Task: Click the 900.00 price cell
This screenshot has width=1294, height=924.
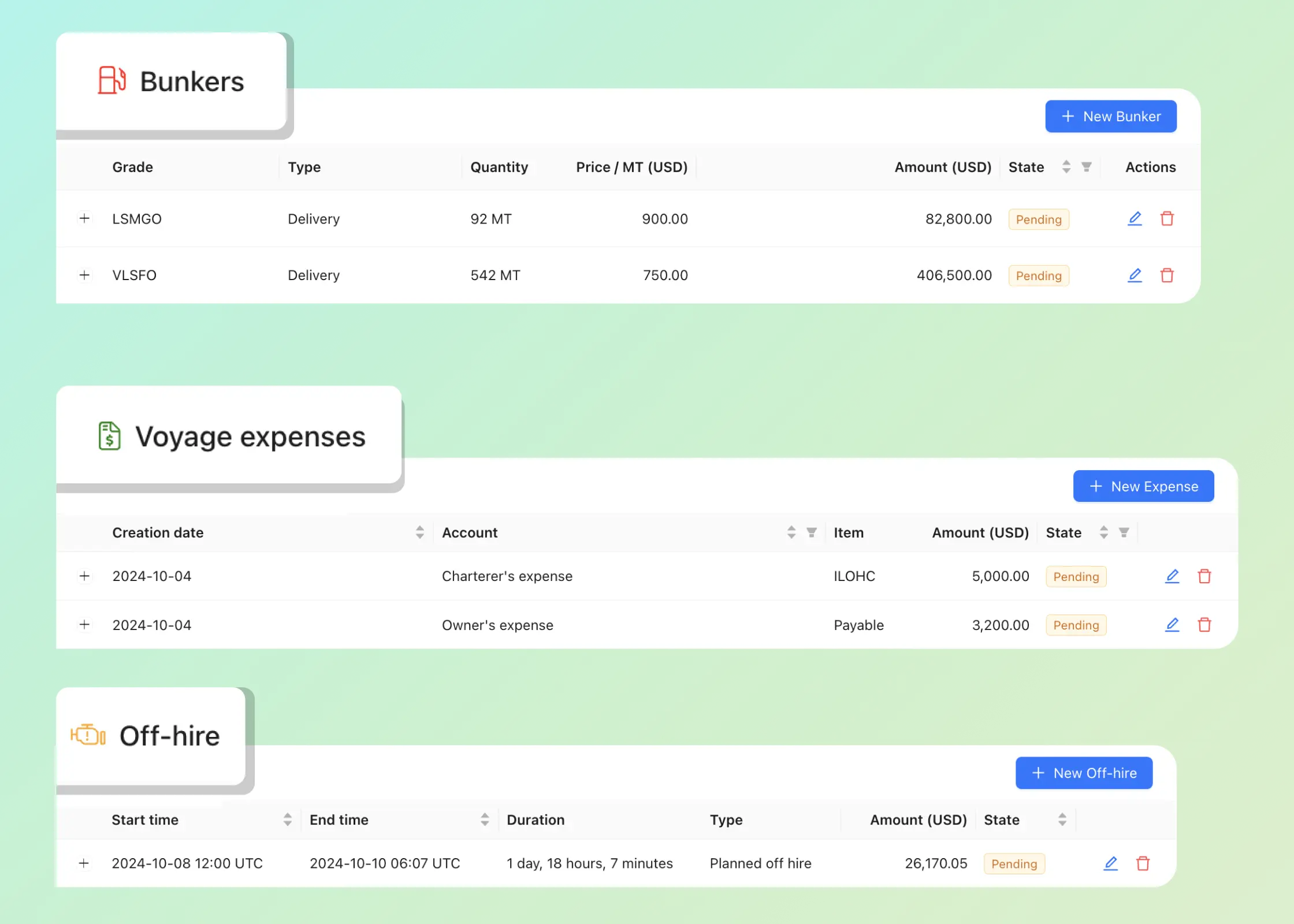Action: click(x=665, y=219)
